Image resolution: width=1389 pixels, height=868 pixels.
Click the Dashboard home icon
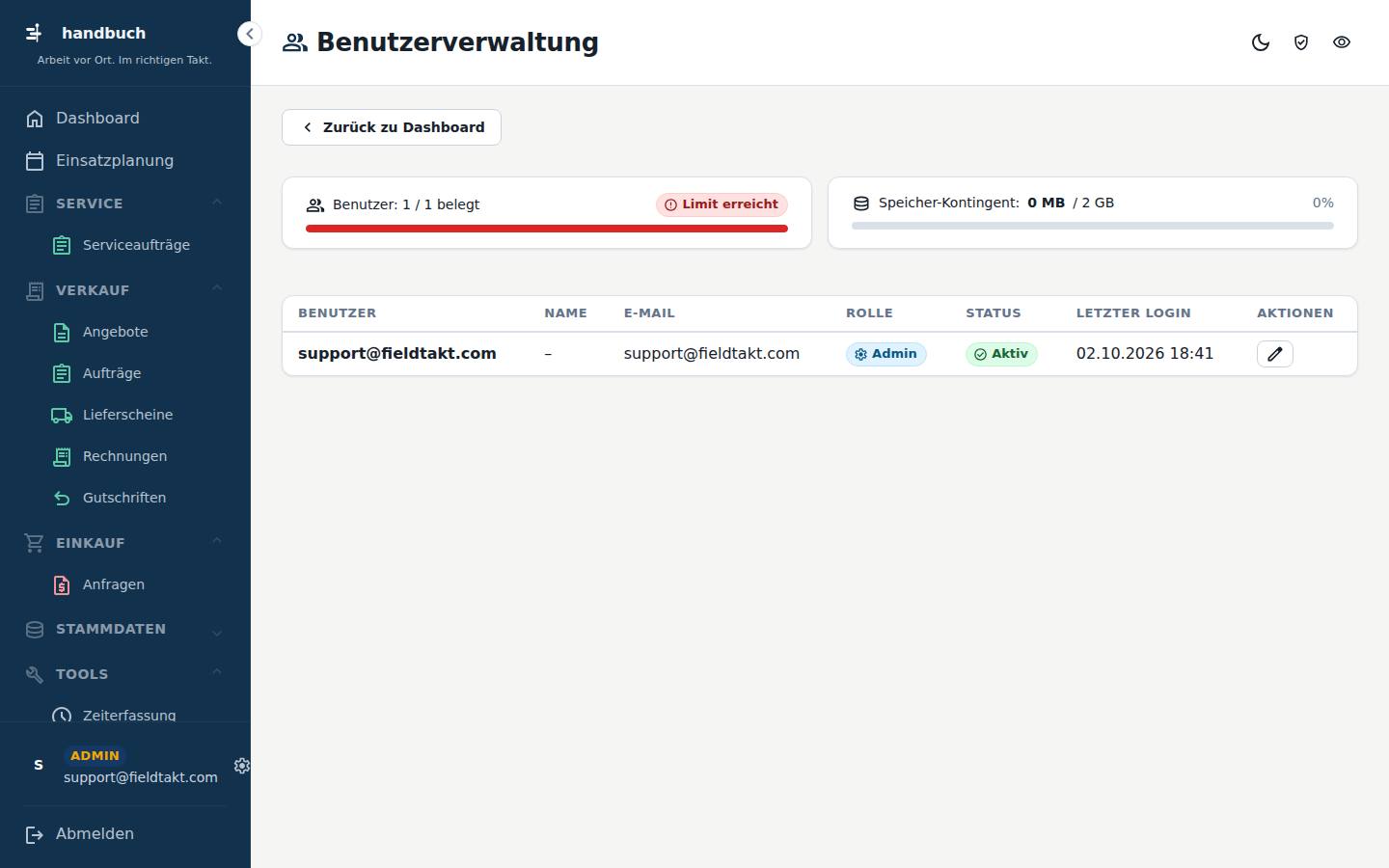click(x=35, y=119)
